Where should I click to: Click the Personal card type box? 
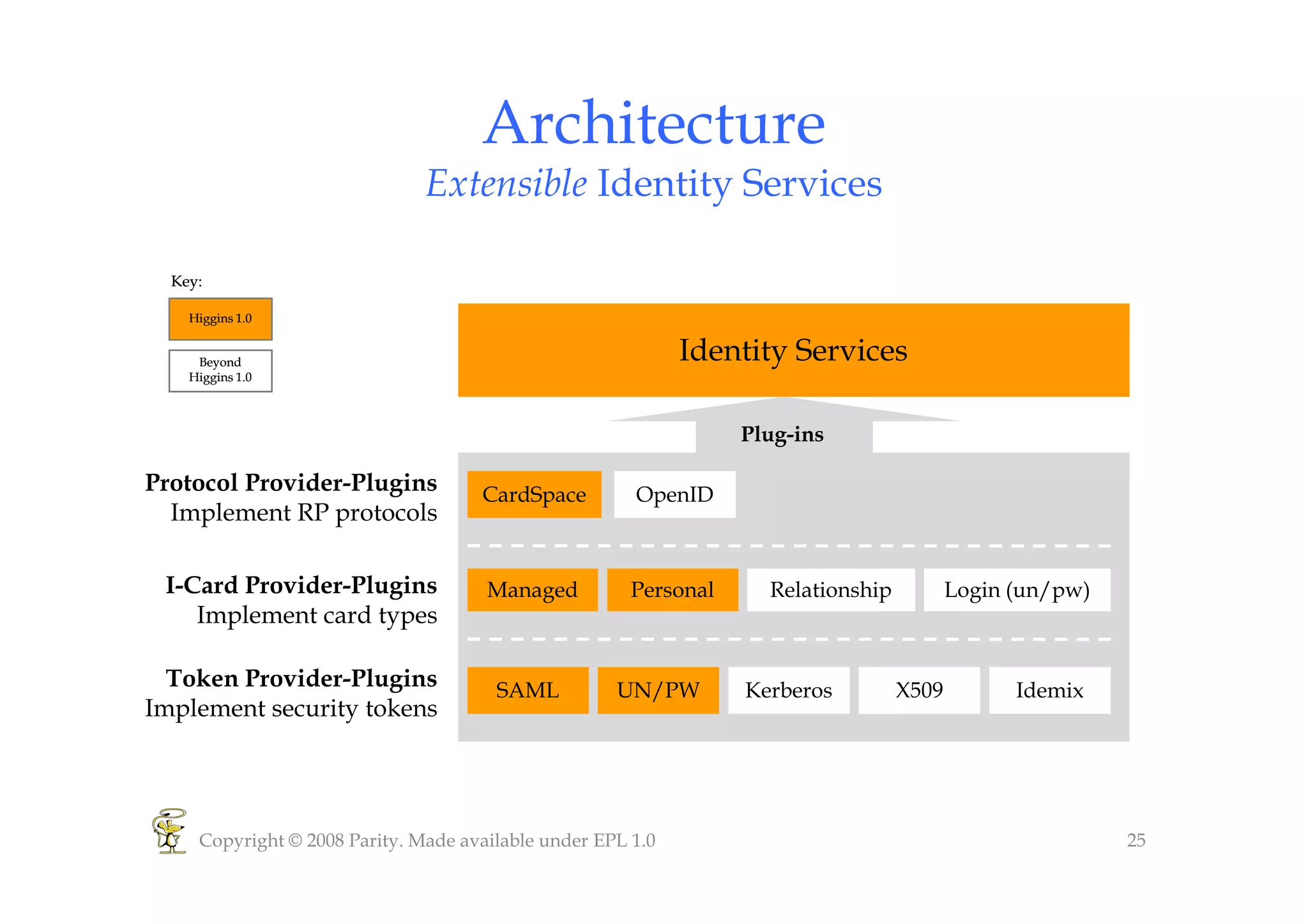click(672, 589)
